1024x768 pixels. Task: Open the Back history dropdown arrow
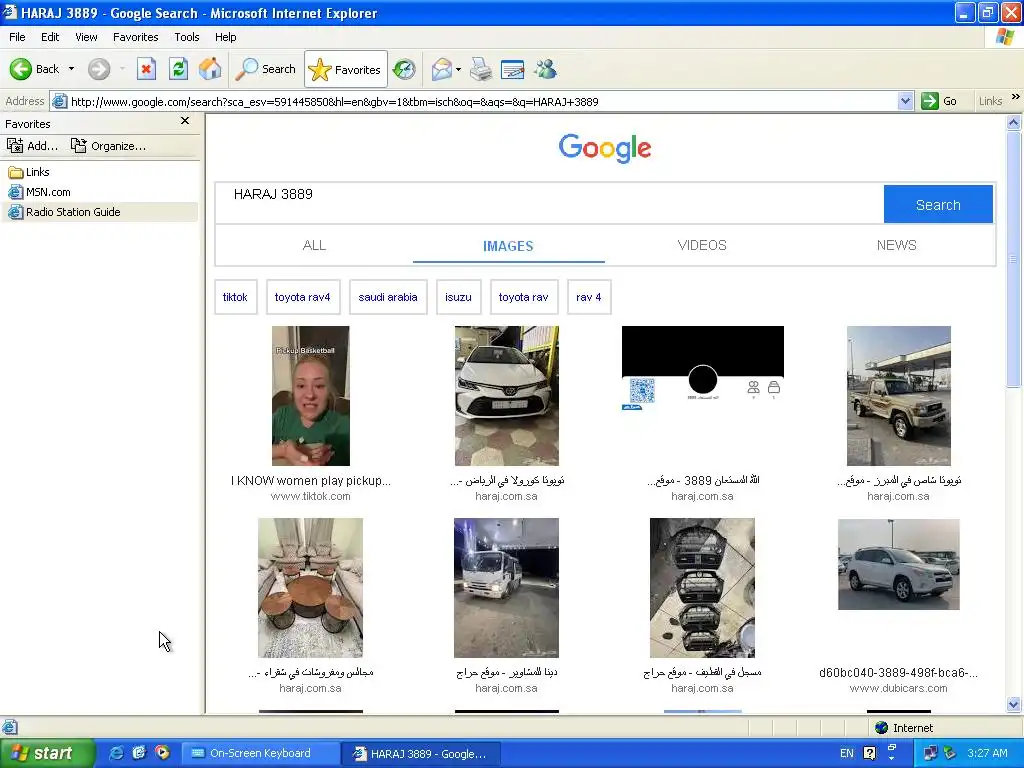(71, 69)
